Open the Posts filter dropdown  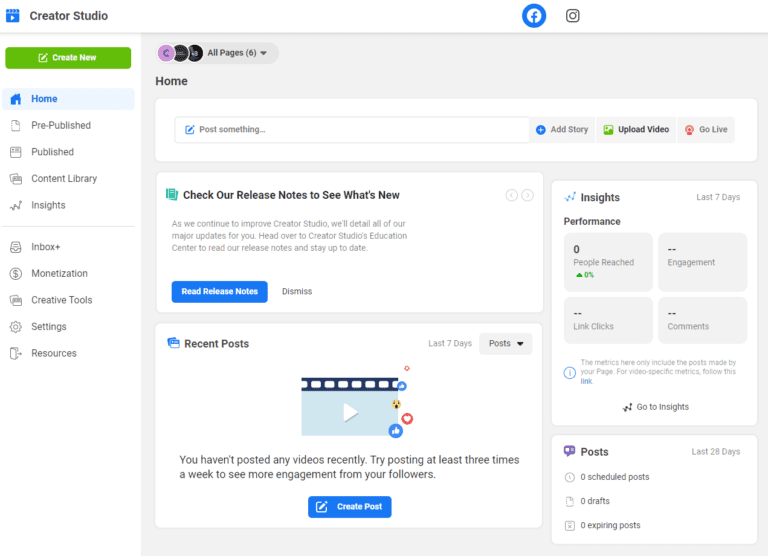pyautogui.click(x=506, y=344)
